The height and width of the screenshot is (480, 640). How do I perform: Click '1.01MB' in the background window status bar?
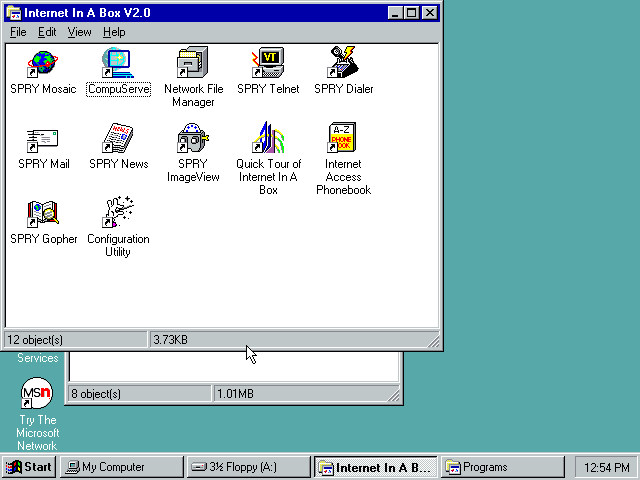pyautogui.click(x=235, y=393)
